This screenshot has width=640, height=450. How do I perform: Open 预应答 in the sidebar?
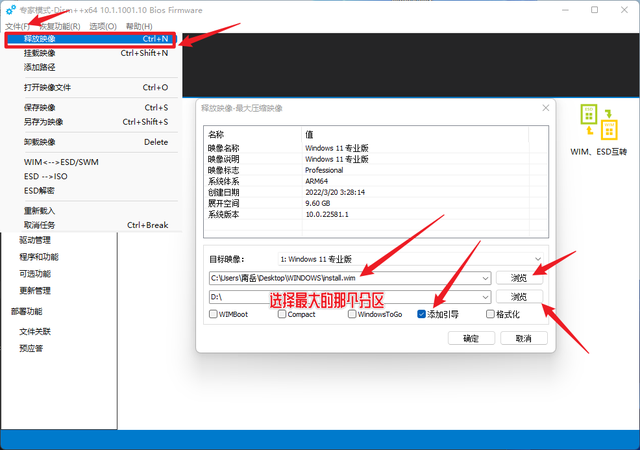(31, 348)
